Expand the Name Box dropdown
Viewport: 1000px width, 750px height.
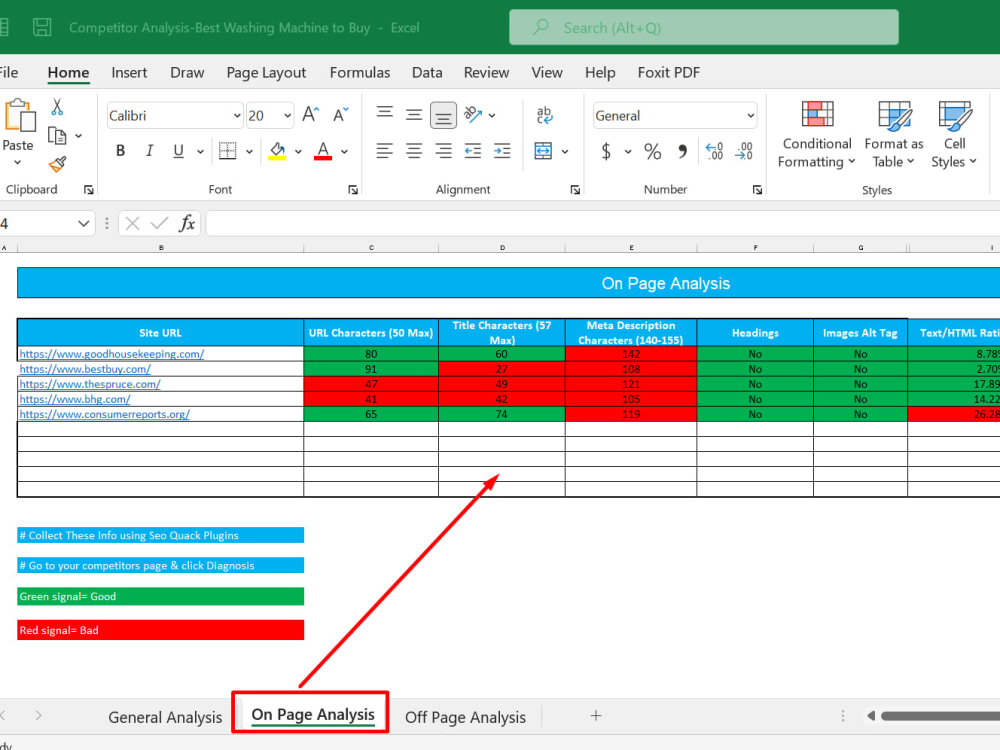point(84,223)
